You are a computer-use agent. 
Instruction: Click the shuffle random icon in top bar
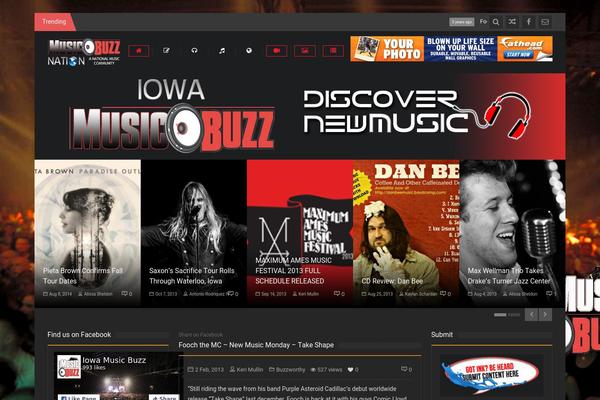512,22
